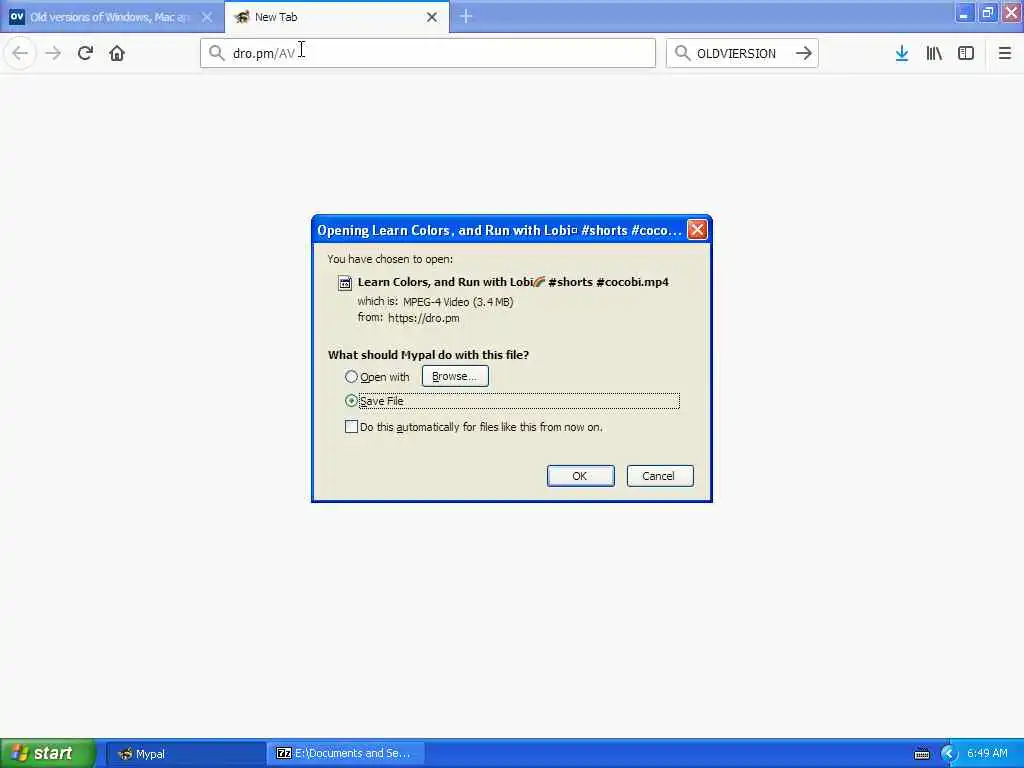This screenshot has width=1024, height=768.
Task: Click the Mypal icon on New Tab
Action: pyautogui.click(x=242, y=17)
